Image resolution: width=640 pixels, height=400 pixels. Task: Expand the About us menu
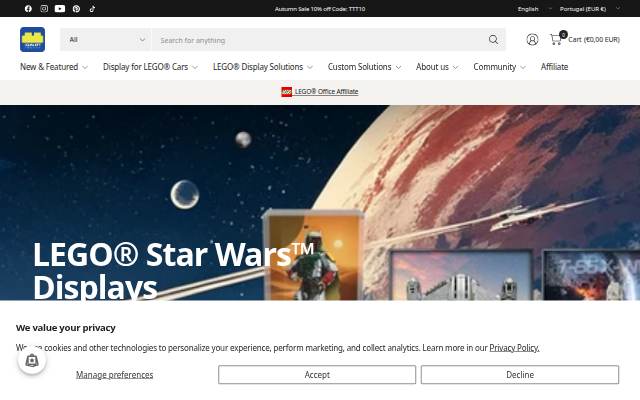point(437,67)
